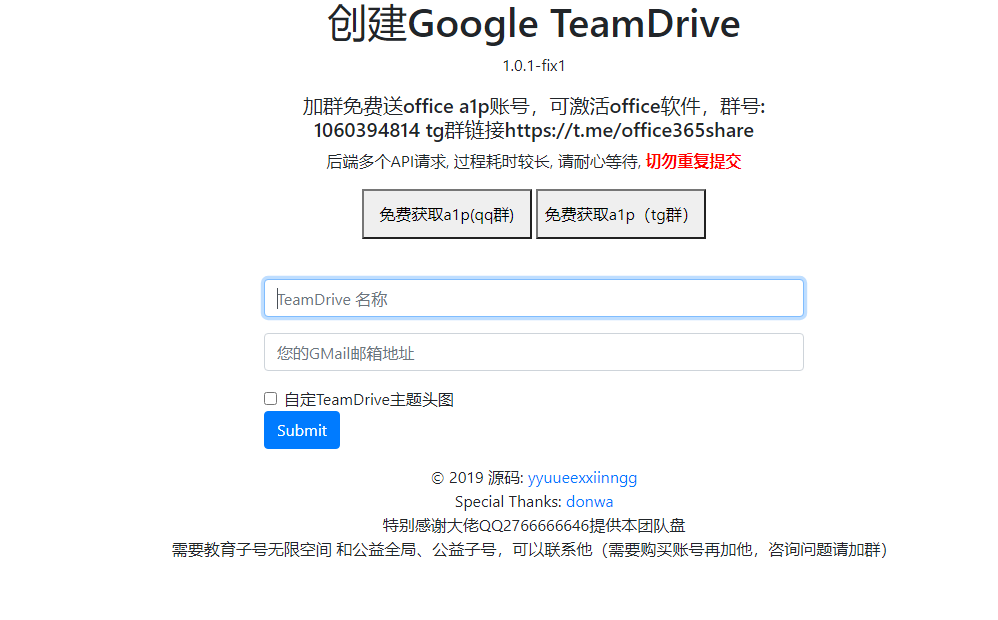998x620 pixels.
Task: Submit the TeamDrive form
Action: [302, 430]
